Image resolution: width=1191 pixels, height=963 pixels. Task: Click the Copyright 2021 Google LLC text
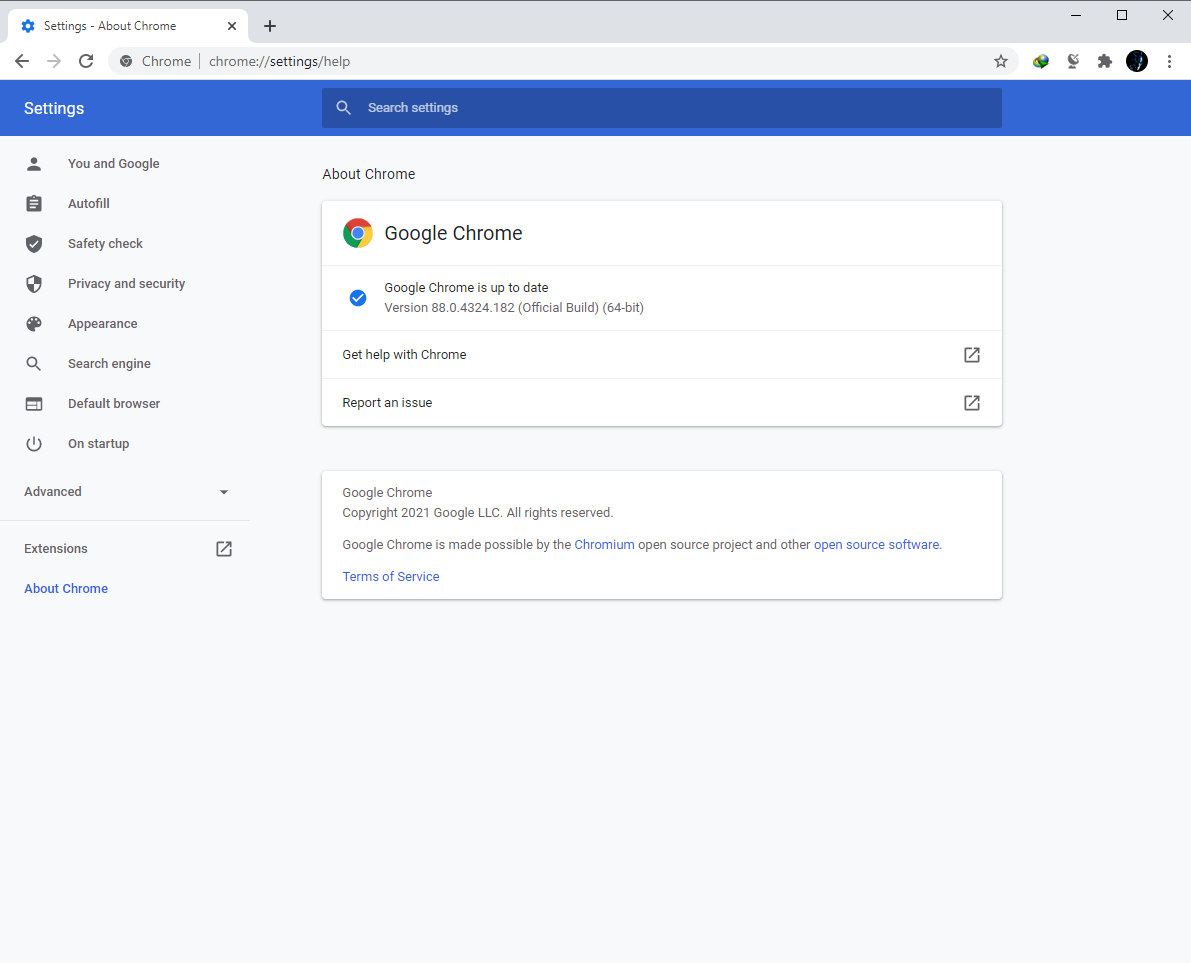click(477, 513)
